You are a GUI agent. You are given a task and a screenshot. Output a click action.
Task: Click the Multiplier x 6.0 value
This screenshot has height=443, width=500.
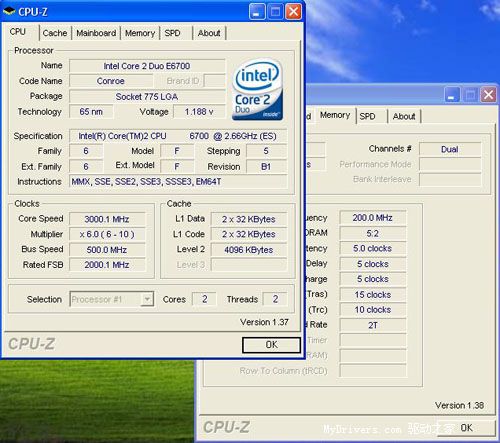pyautogui.click(x=107, y=234)
